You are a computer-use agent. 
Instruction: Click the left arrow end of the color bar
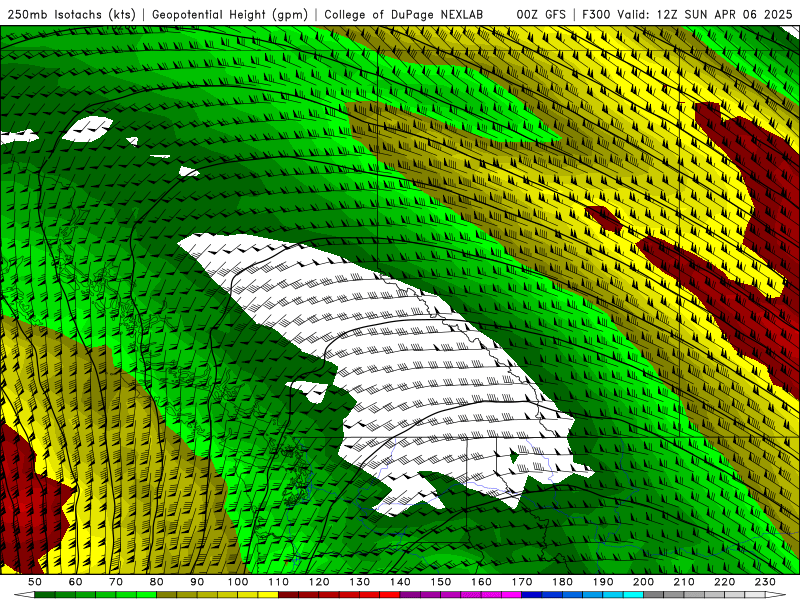click(24, 595)
